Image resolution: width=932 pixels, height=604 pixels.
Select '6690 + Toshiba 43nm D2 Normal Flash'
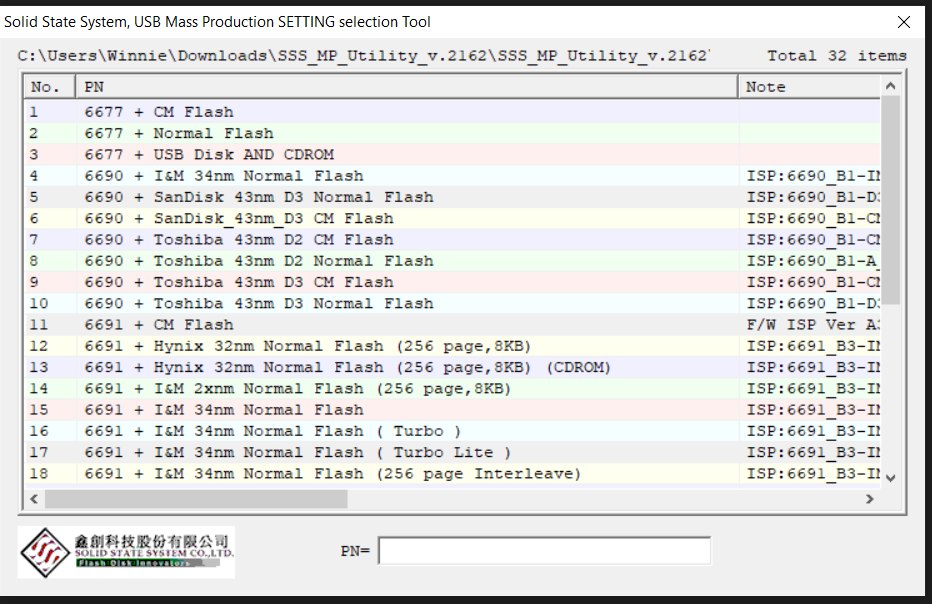pyautogui.click(x=453, y=261)
